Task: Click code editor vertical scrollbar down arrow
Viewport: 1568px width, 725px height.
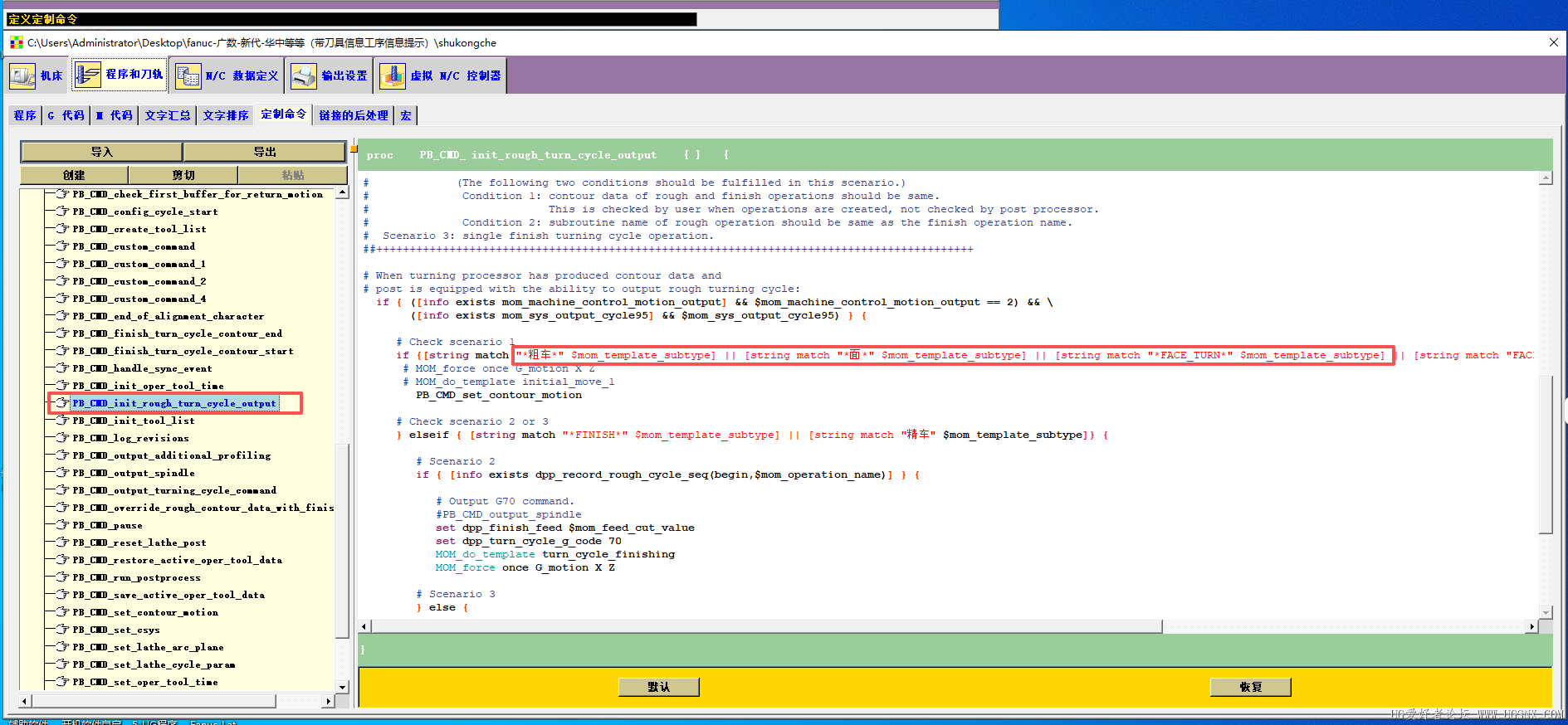Action: click(x=1546, y=613)
